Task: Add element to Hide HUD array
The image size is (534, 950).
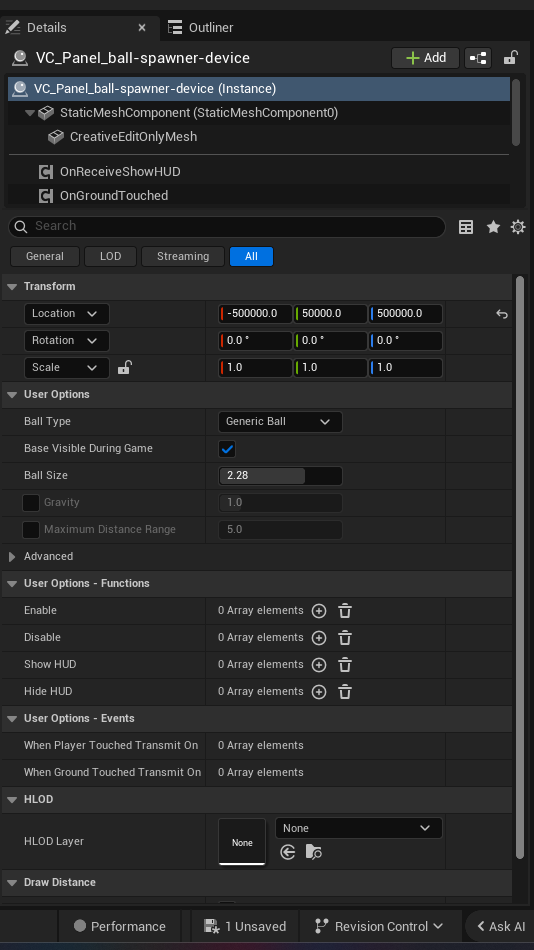Action: pyautogui.click(x=319, y=692)
